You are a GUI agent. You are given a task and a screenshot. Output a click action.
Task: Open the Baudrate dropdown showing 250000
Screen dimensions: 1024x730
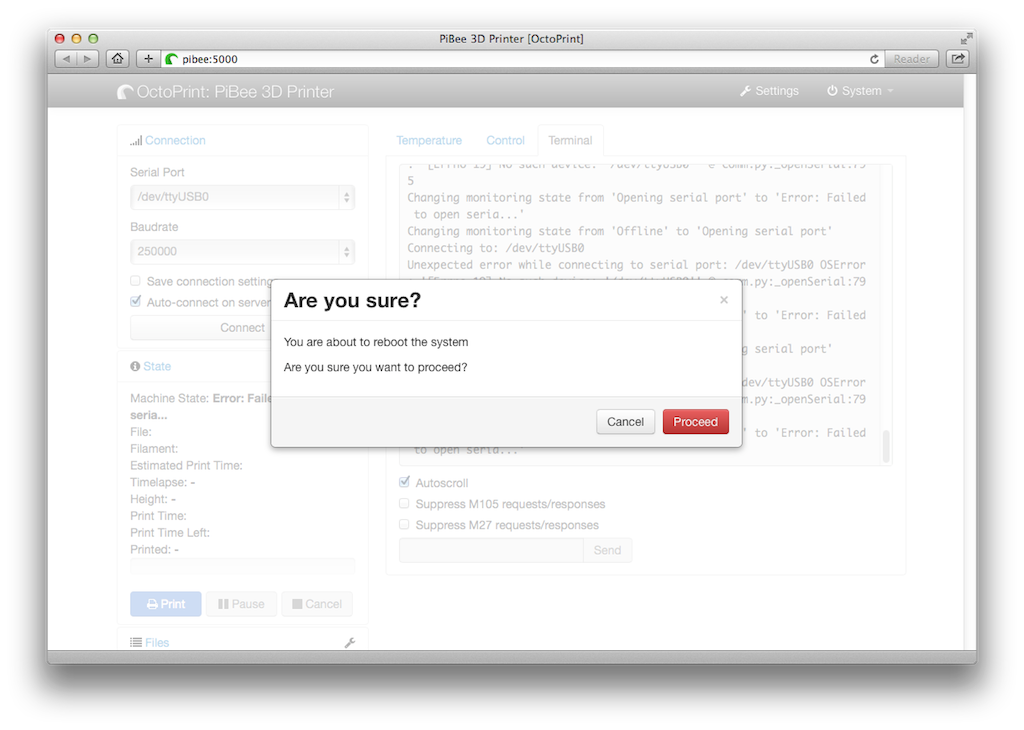(x=242, y=251)
